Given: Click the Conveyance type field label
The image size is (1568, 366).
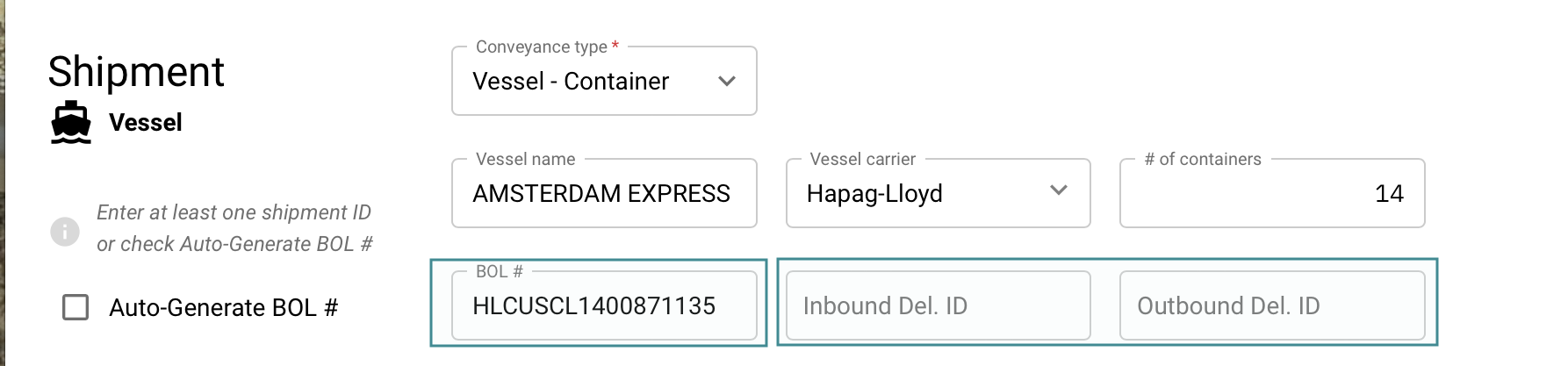Looking at the screenshot, I should coord(542,47).
